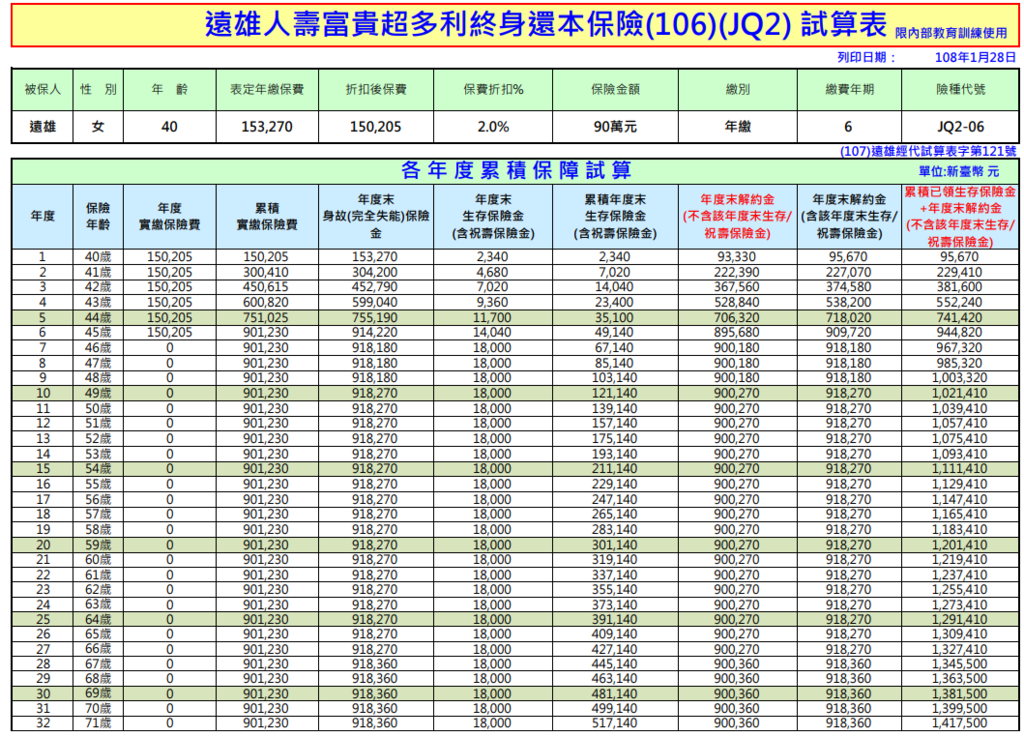Select the death benefit cell 599,040
The image size is (1024, 737).
click(375, 302)
